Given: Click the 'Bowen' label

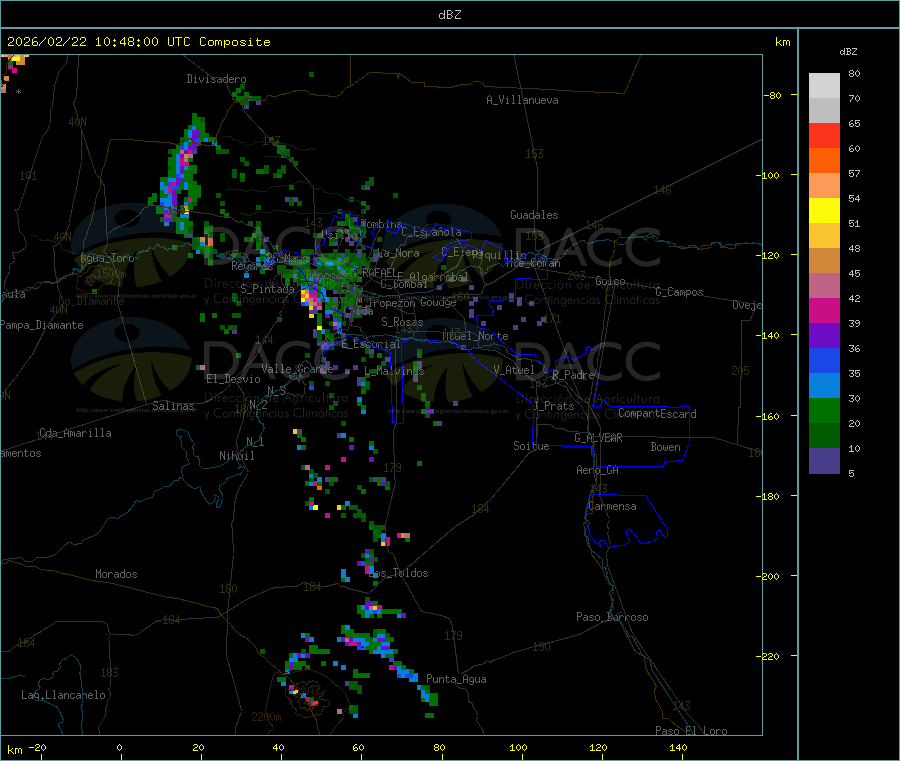Looking at the screenshot, I should (x=665, y=447).
